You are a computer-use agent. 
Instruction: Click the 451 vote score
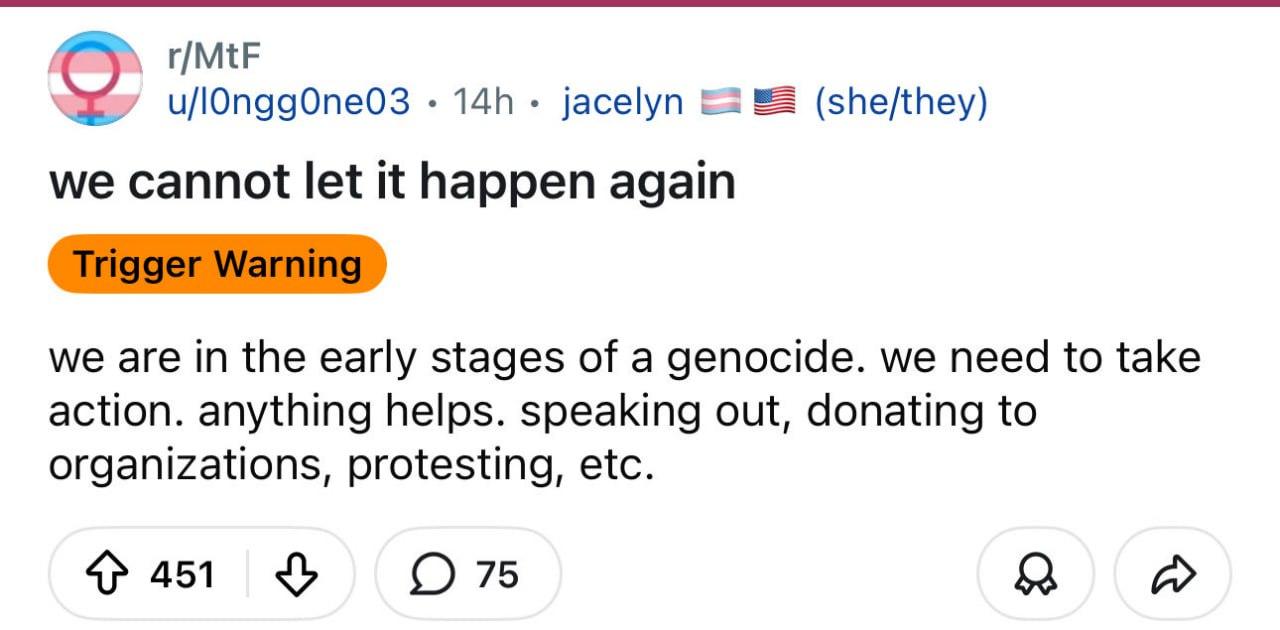[182, 574]
